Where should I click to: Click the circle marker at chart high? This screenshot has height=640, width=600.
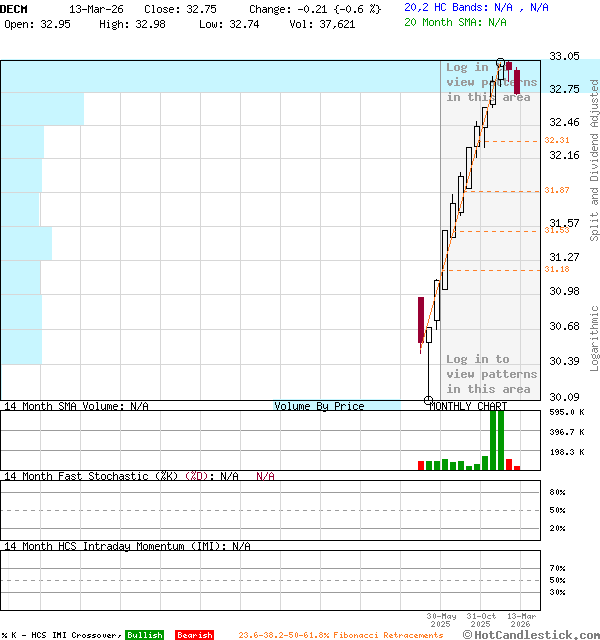[501, 63]
